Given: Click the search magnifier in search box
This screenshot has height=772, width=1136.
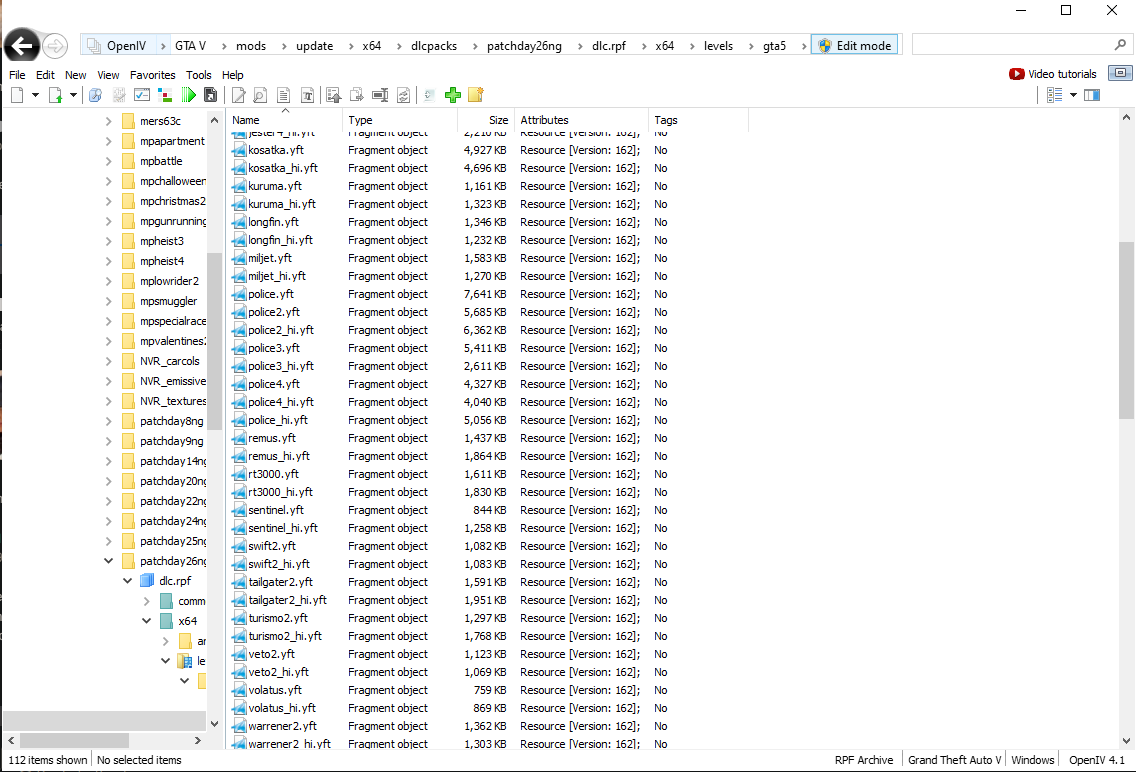Looking at the screenshot, I should tap(1120, 45).
